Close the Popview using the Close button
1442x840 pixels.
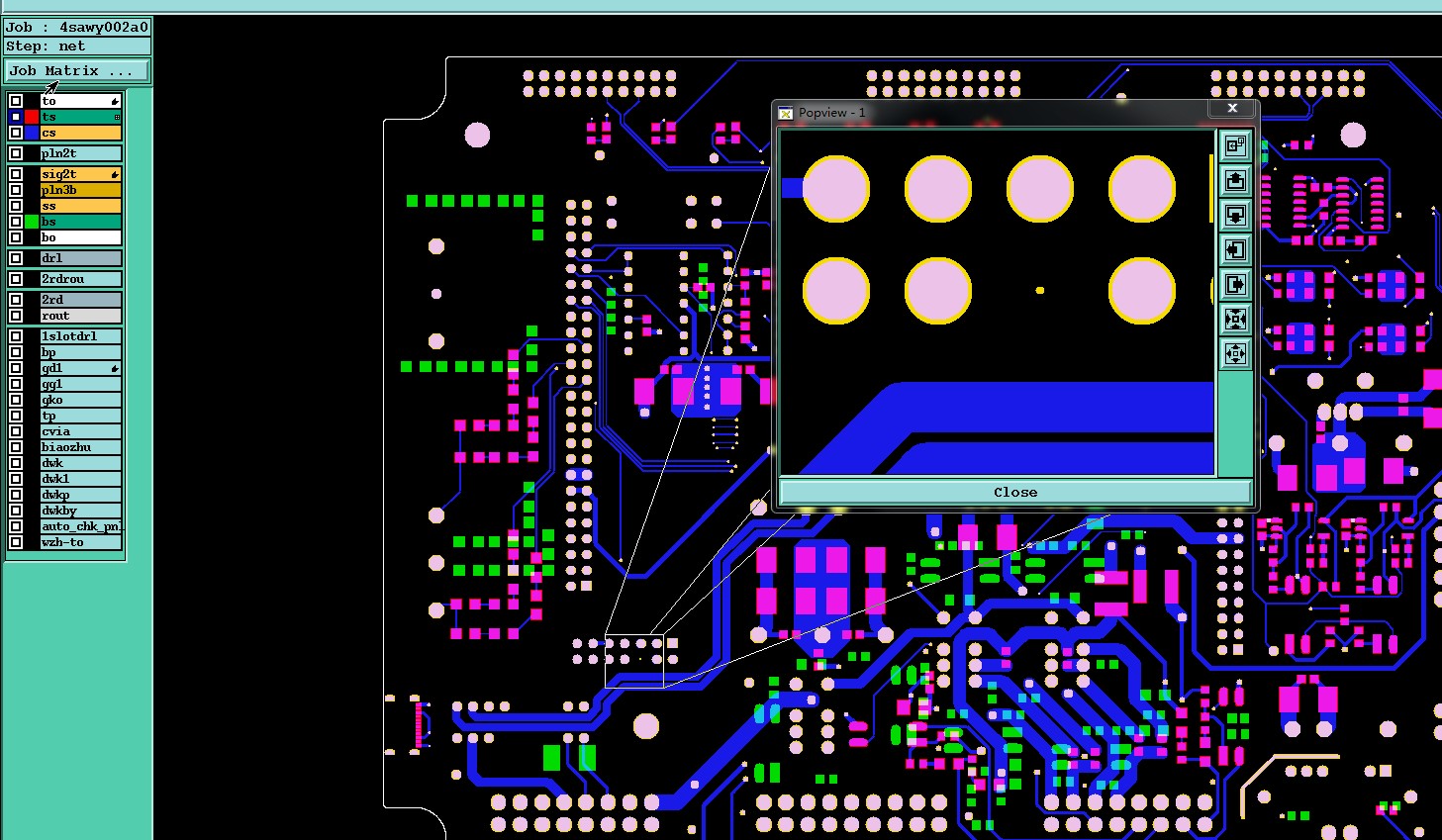click(1015, 492)
